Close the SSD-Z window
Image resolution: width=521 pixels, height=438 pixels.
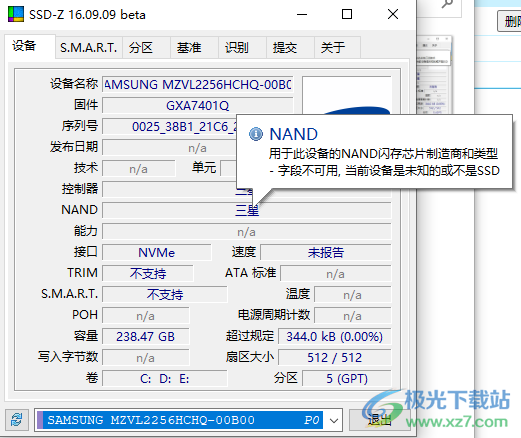click(x=393, y=14)
